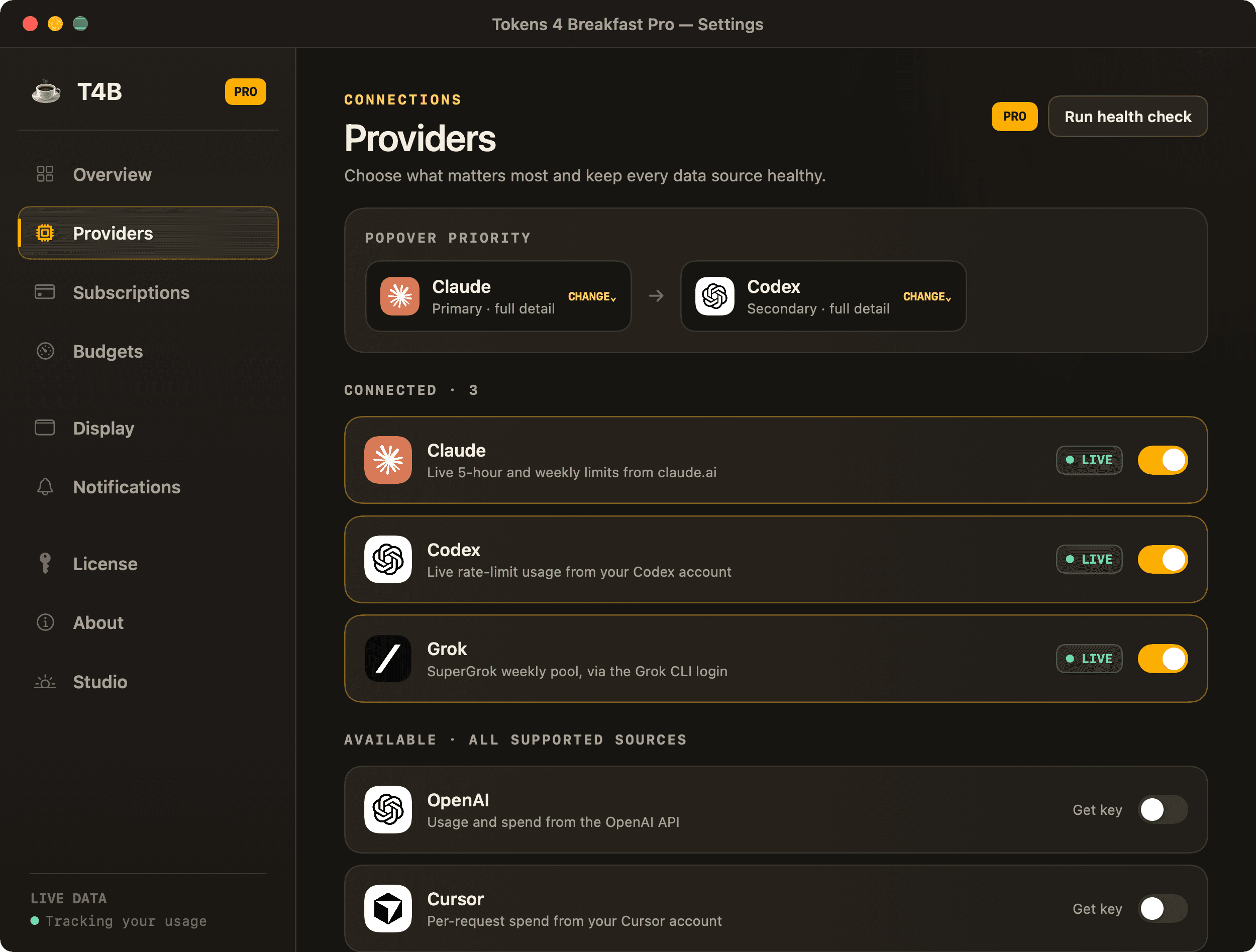The height and width of the screenshot is (952, 1256).
Task: Click 'Usage and spend from the OpenAI API' text
Action: pyautogui.click(x=553, y=822)
